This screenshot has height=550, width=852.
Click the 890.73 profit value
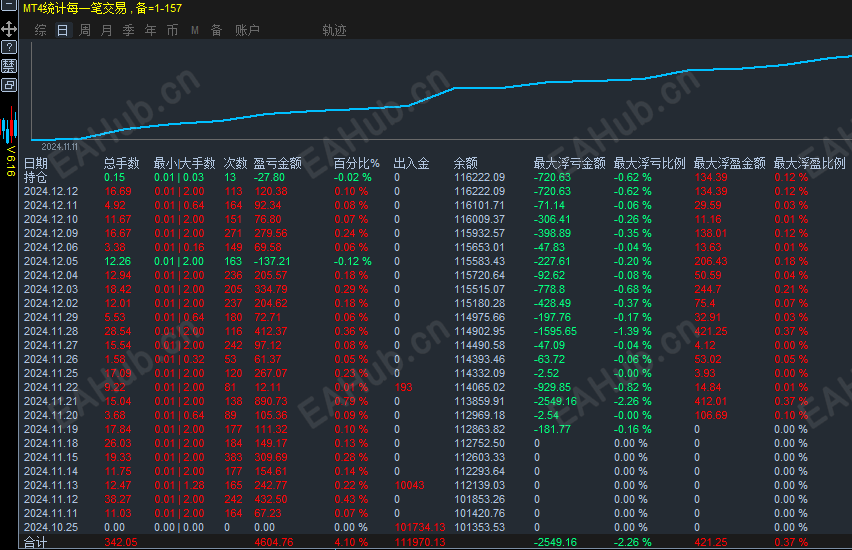271,401
